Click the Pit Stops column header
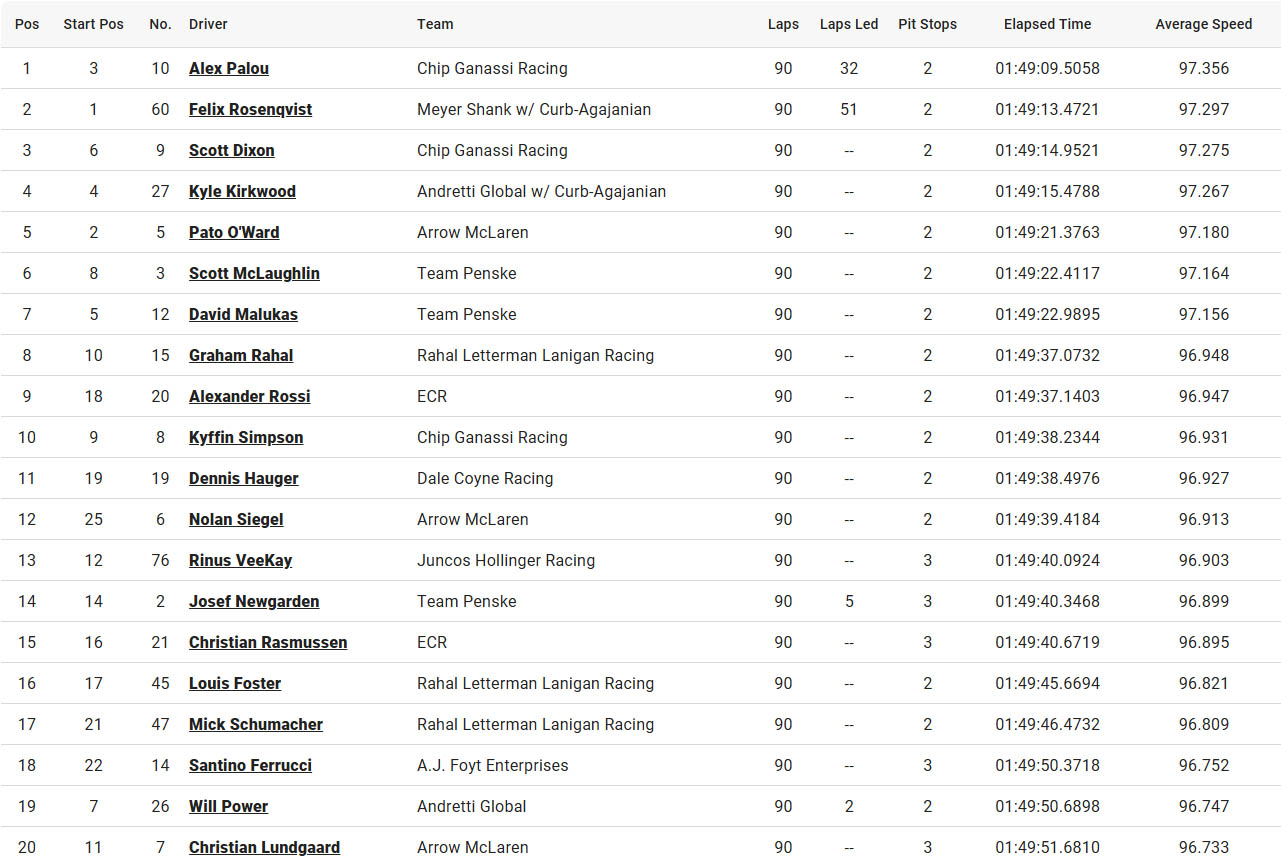1281x865 pixels. (927, 24)
